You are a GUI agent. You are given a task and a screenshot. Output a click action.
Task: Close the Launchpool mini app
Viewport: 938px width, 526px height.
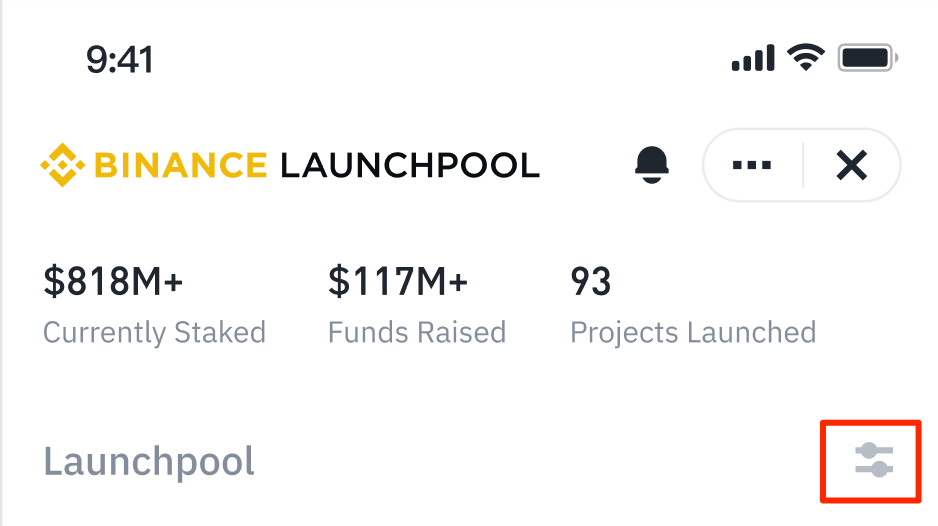coord(851,165)
